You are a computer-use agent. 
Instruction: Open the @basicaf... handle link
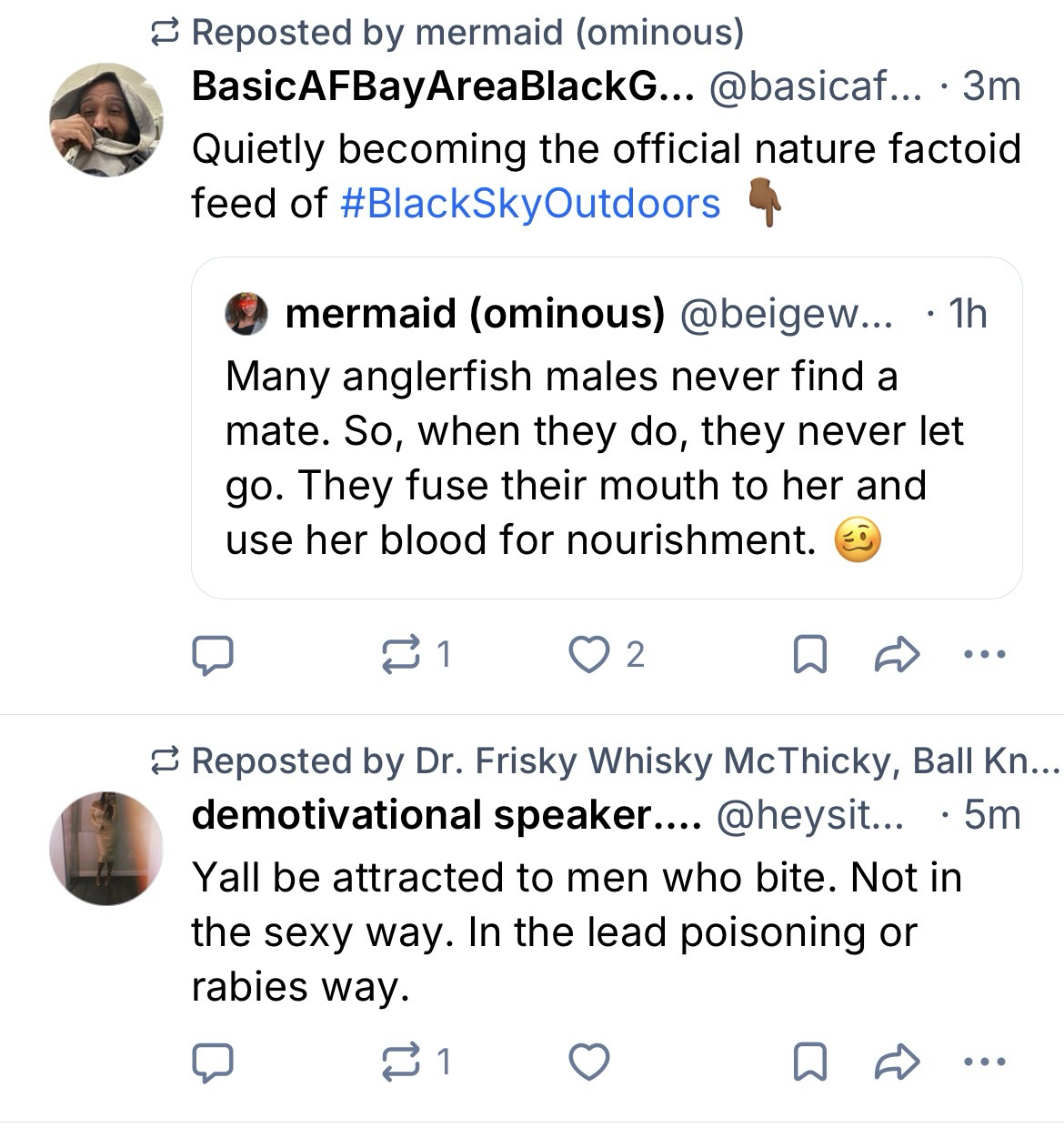pos(814,86)
